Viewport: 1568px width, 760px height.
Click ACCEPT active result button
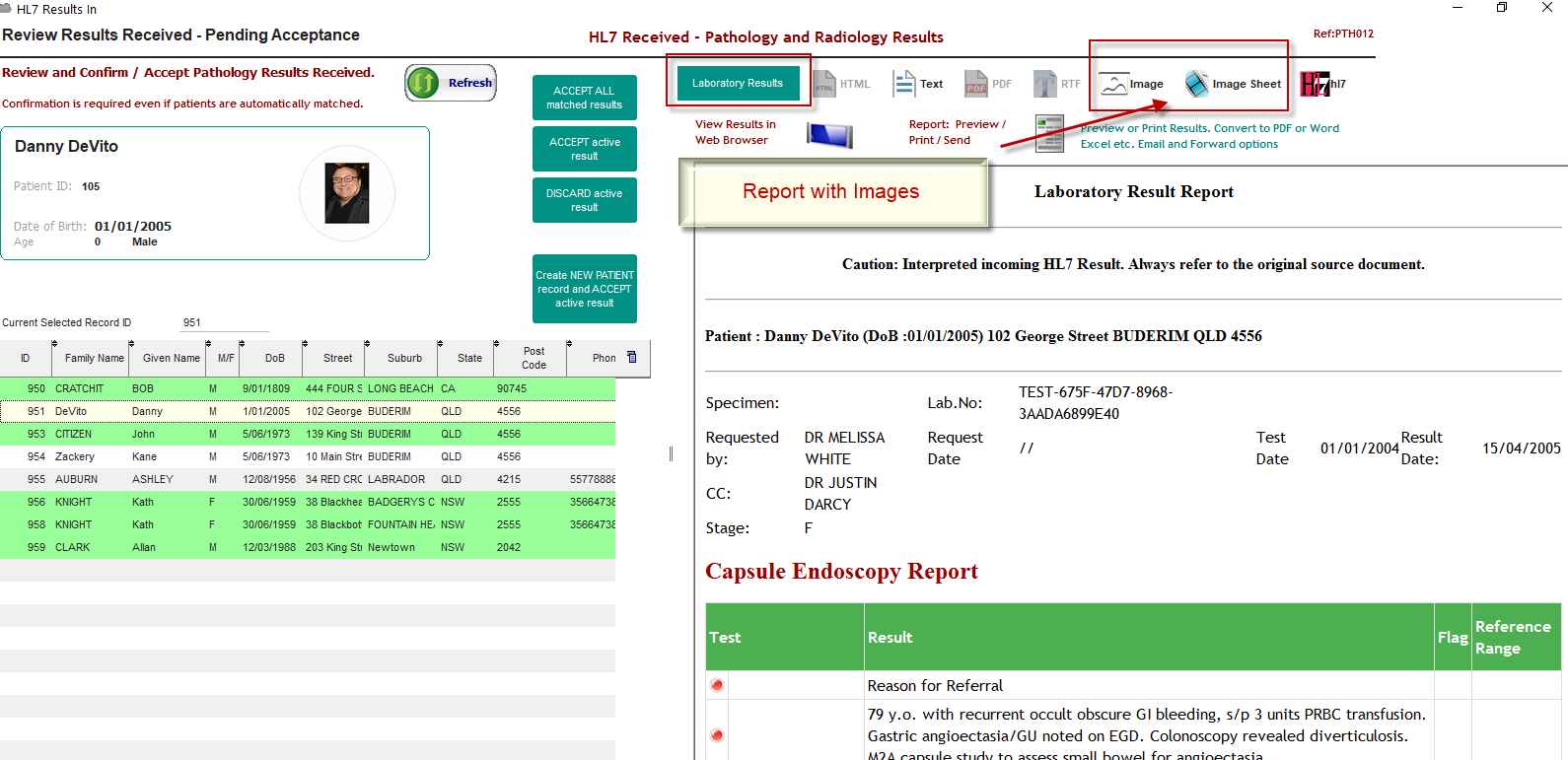point(584,149)
